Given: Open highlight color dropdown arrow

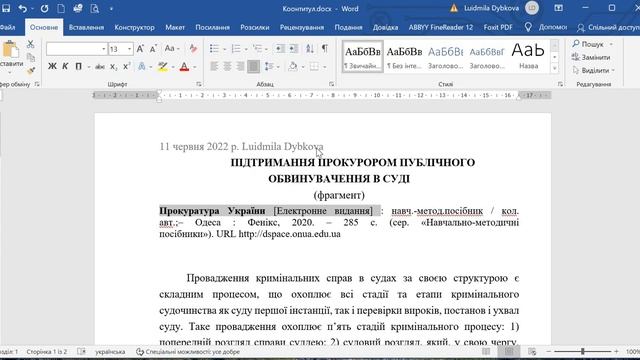Looking at the screenshot, I should coord(173,67).
